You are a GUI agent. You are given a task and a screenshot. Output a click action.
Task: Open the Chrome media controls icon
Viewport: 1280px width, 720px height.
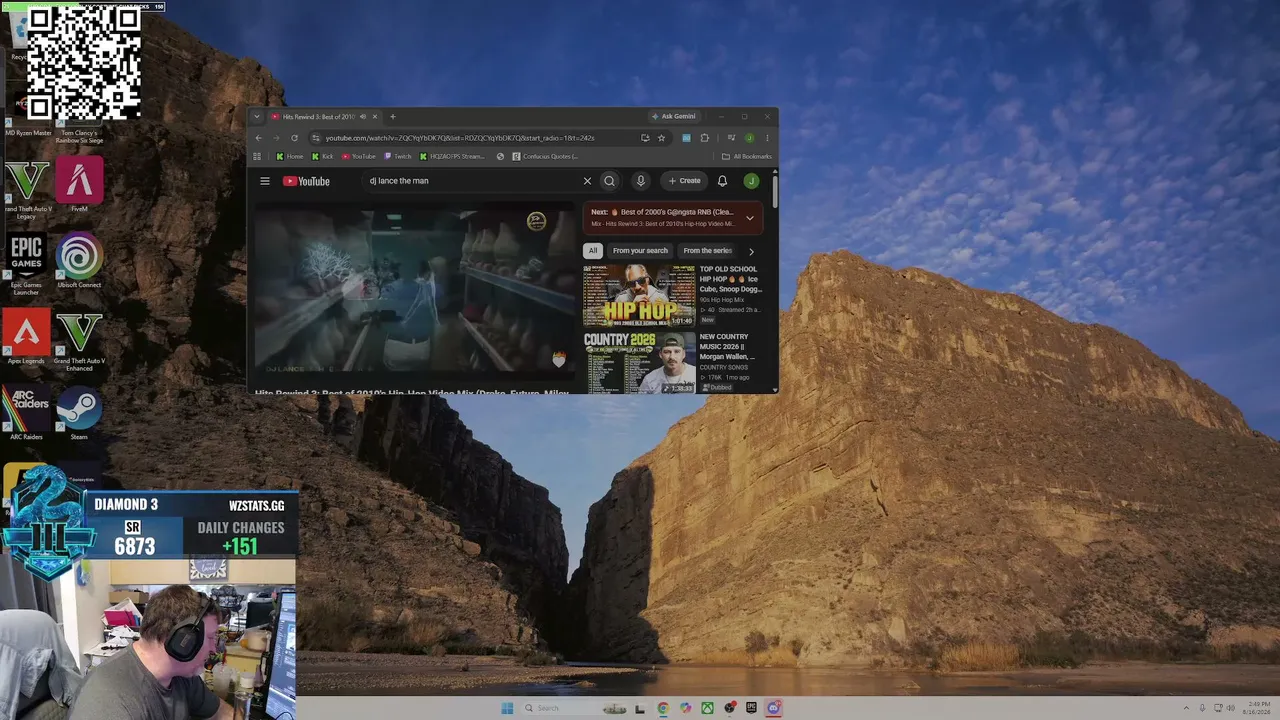point(731,138)
